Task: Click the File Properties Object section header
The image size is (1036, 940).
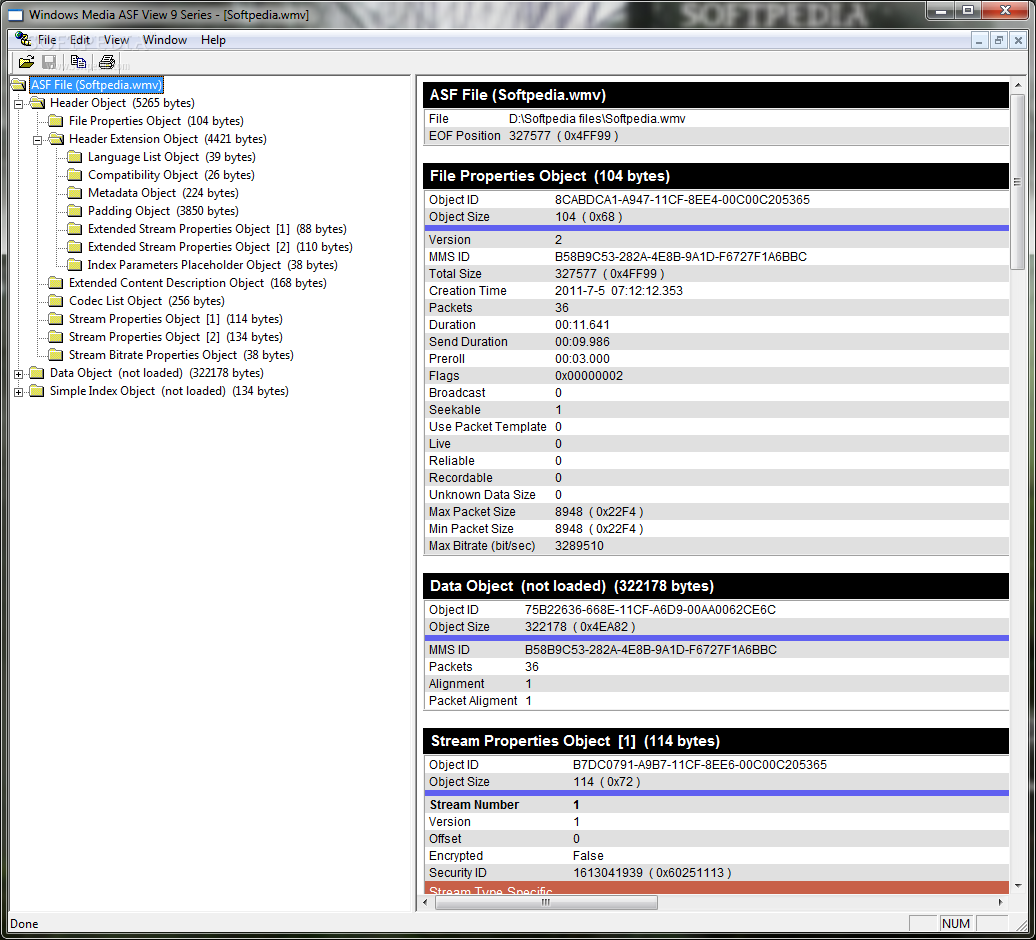Action: tap(716, 176)
